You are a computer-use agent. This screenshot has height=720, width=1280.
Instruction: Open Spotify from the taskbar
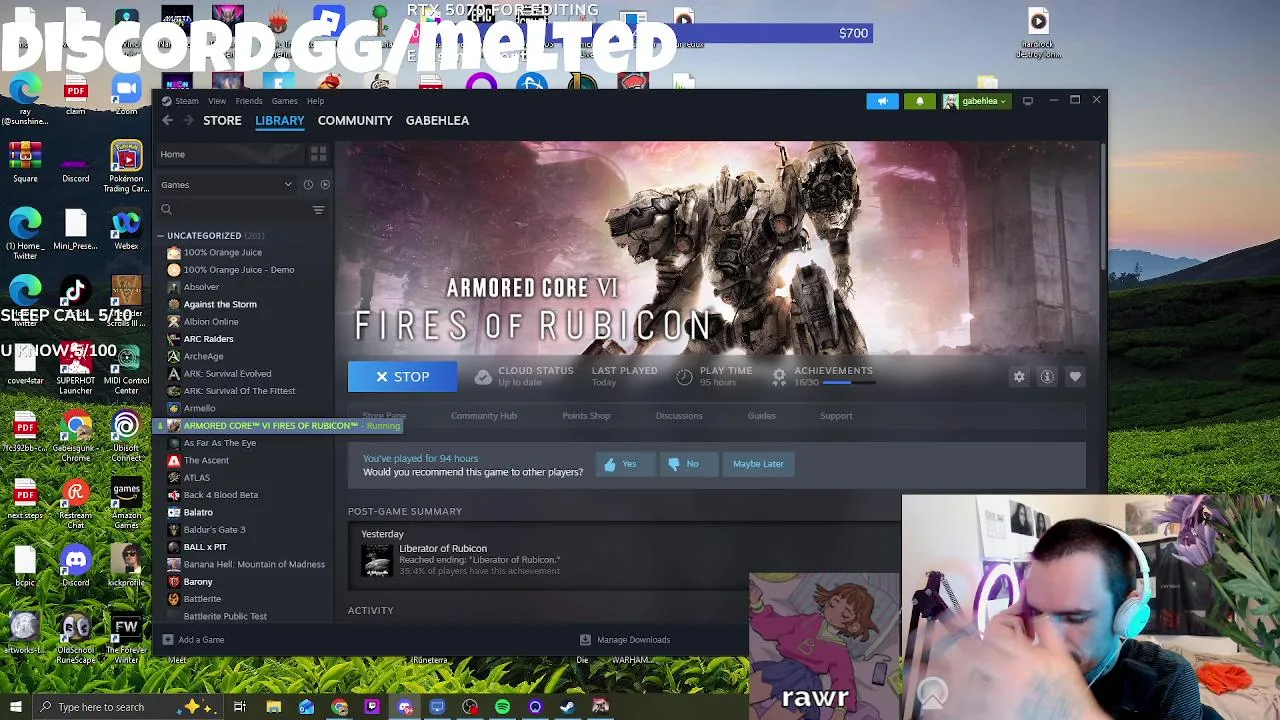tap(502, 707)
